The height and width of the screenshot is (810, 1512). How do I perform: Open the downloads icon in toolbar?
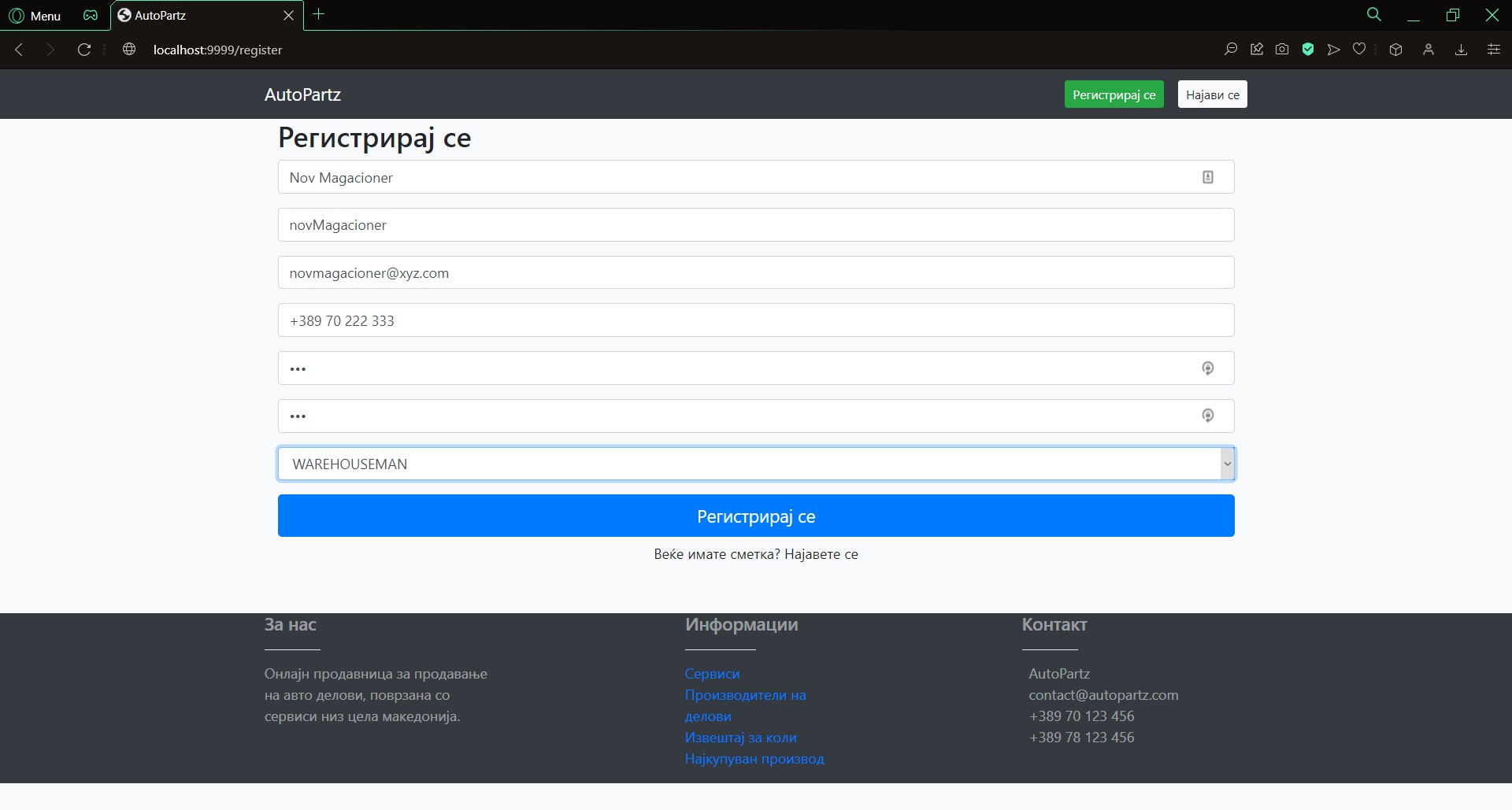tap(1461, 50)
